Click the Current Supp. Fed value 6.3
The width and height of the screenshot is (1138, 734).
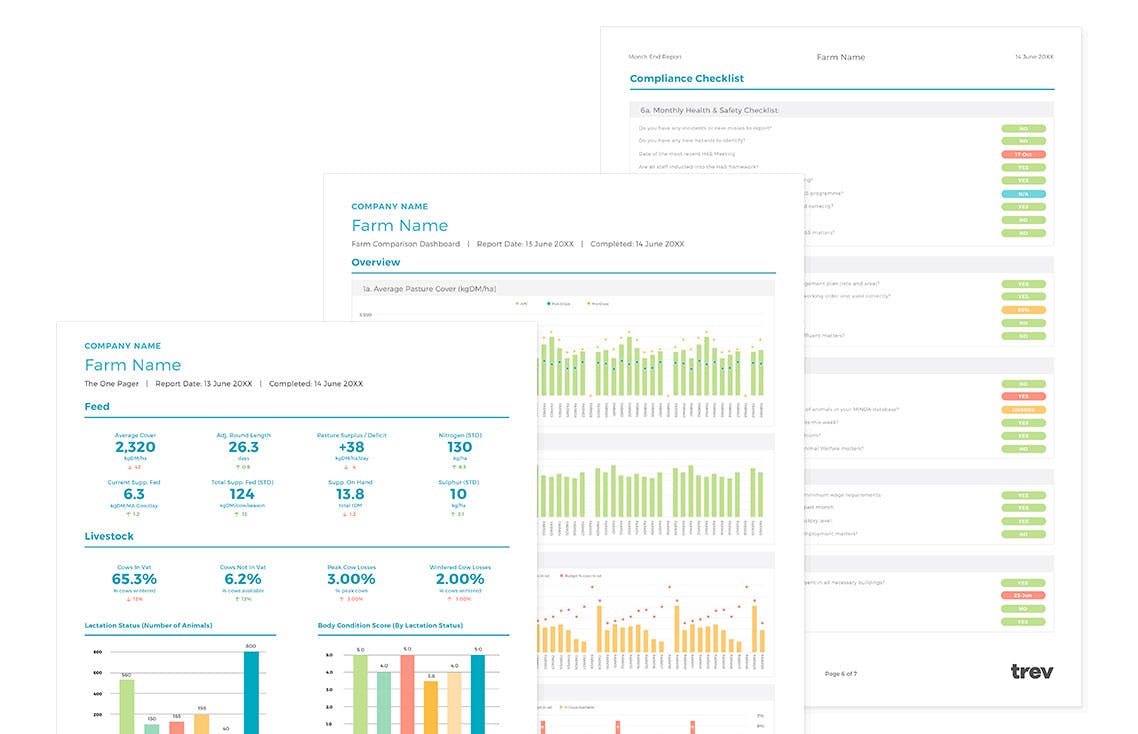pyautogui.click(x=134, y=494)
